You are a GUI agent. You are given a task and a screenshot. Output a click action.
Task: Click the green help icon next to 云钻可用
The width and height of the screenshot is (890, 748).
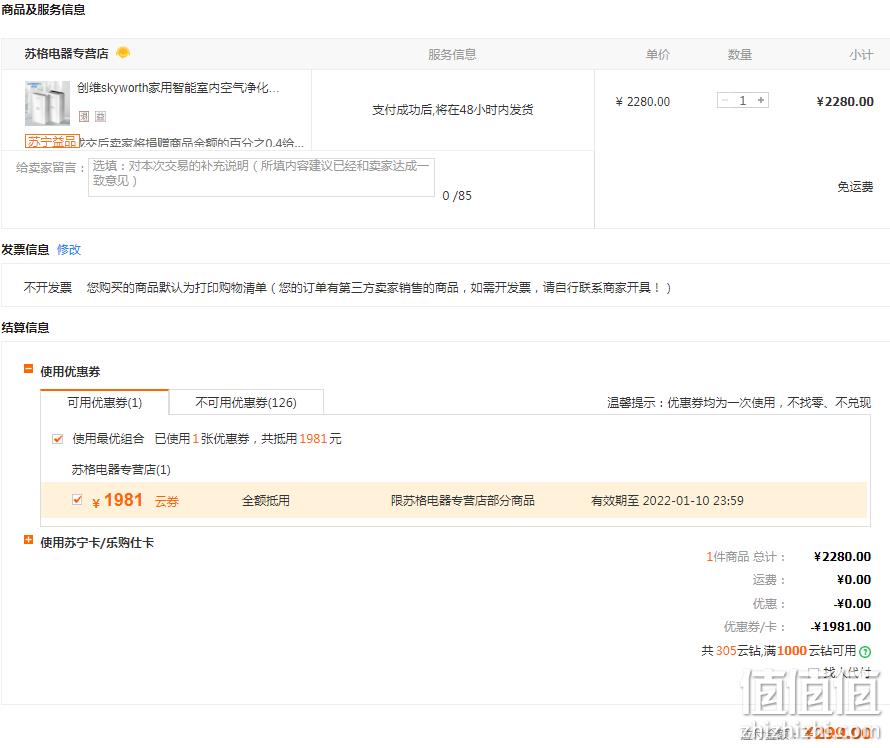tap(864, 652)
